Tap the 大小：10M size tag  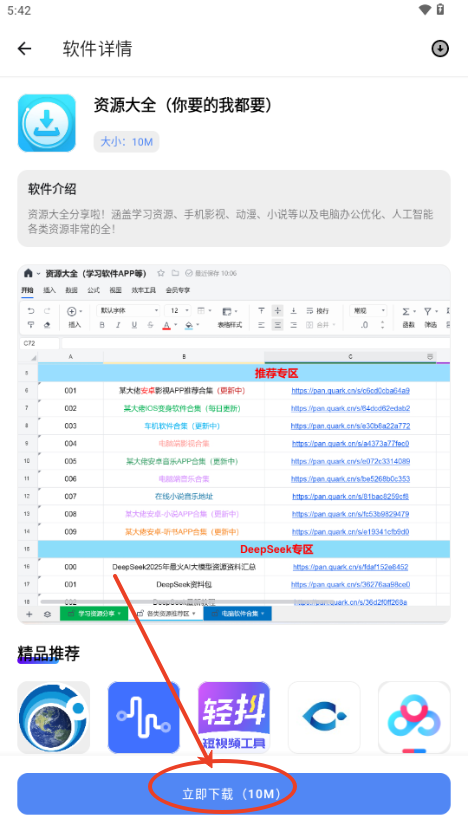126,142
